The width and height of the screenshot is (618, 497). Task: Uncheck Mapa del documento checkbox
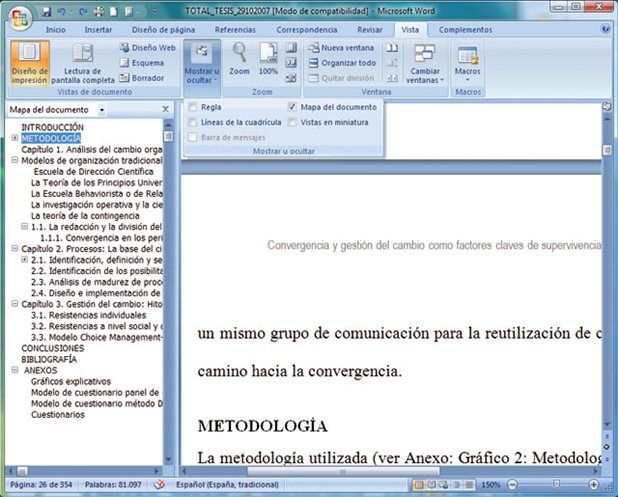tap(292, 107)
